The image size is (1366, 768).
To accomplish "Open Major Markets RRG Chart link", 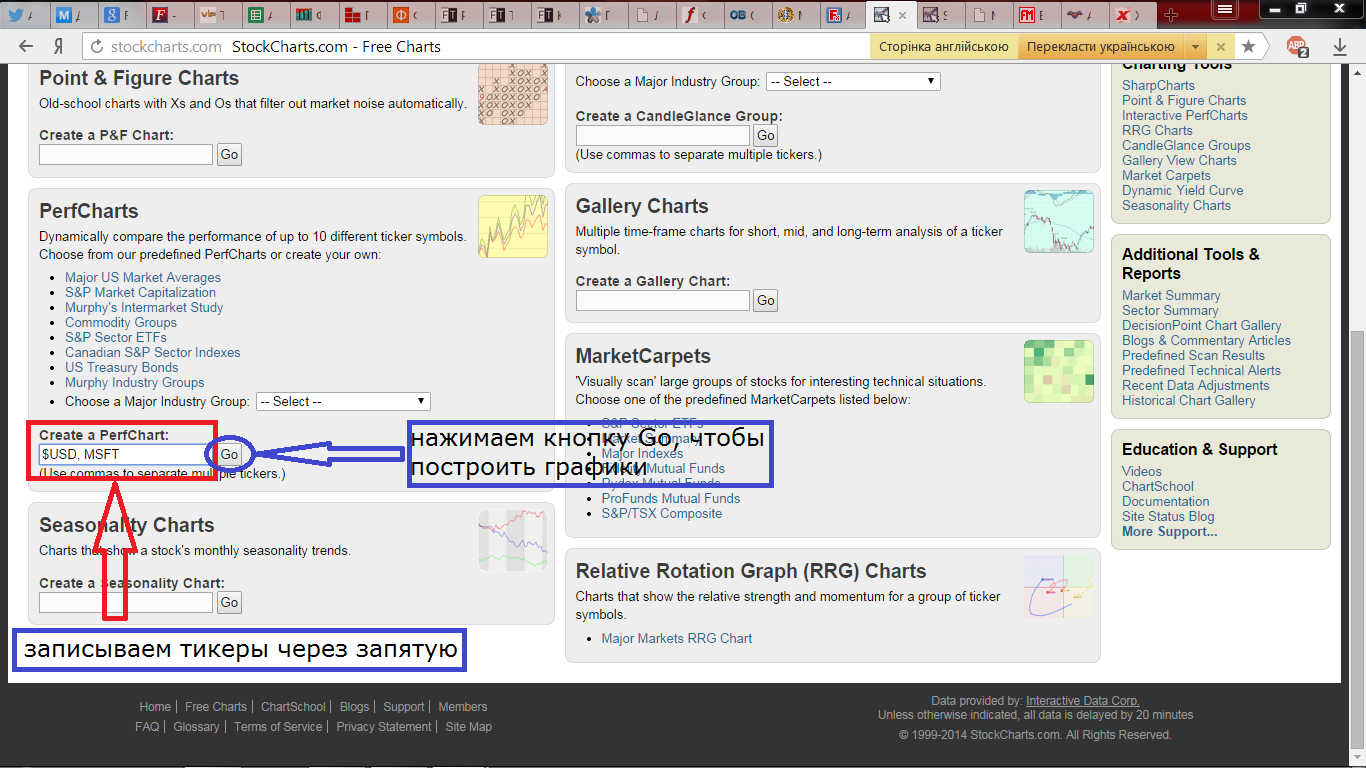I will pyautogui.click(x=677, y=638).
